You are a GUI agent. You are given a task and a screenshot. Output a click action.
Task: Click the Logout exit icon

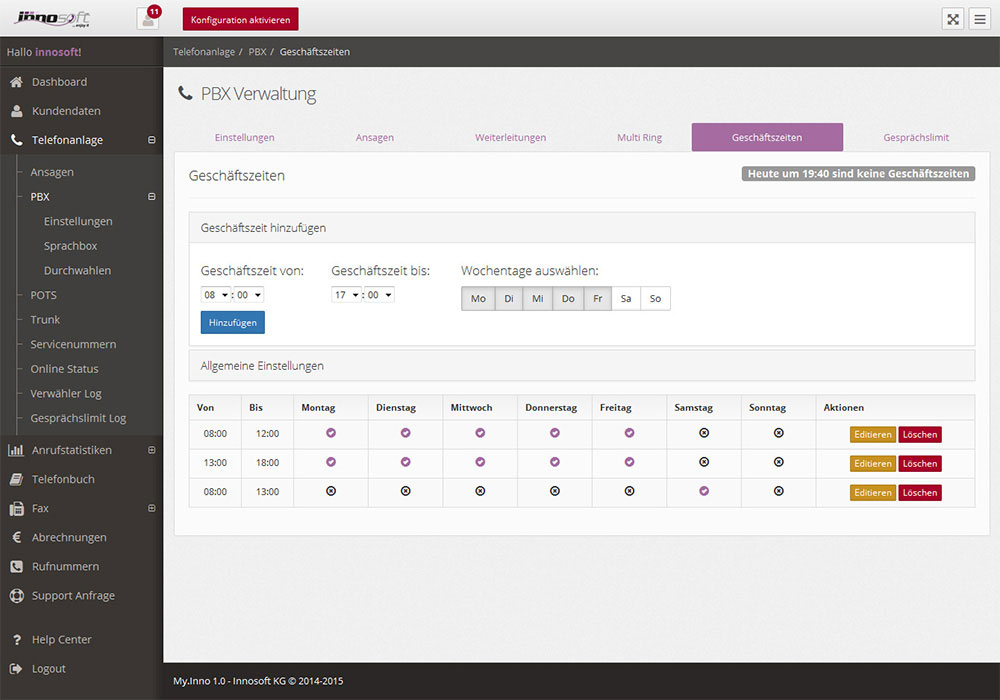coord(16,669)
